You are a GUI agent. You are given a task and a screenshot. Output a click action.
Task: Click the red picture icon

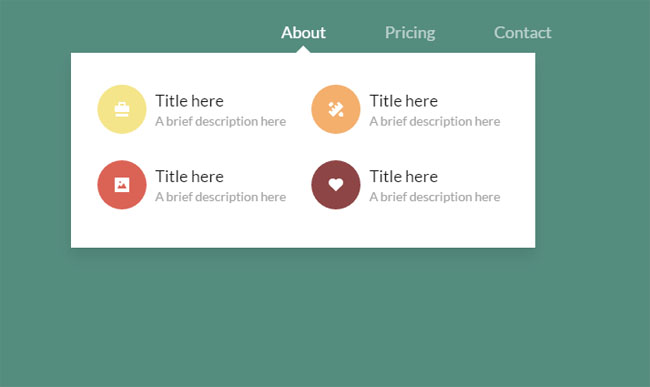[122, 185]
